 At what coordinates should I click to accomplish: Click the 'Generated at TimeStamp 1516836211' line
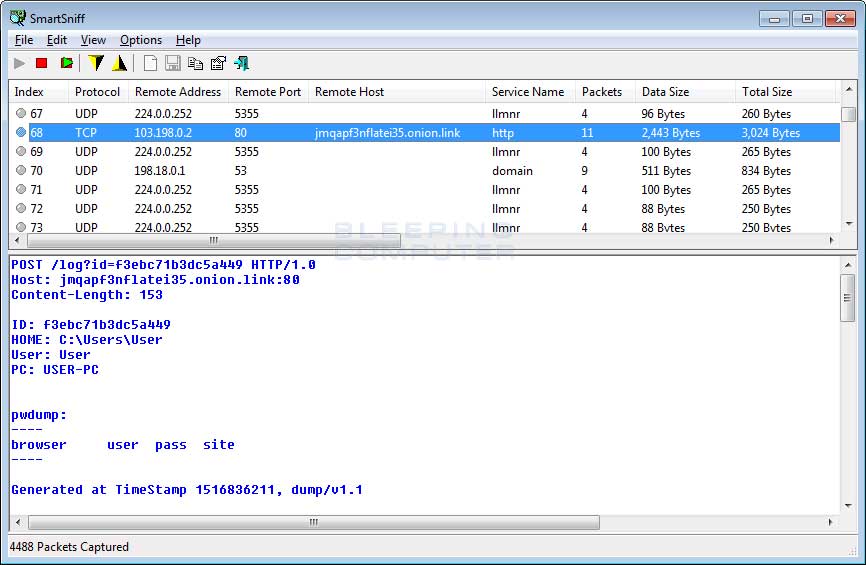coord(187,489)
